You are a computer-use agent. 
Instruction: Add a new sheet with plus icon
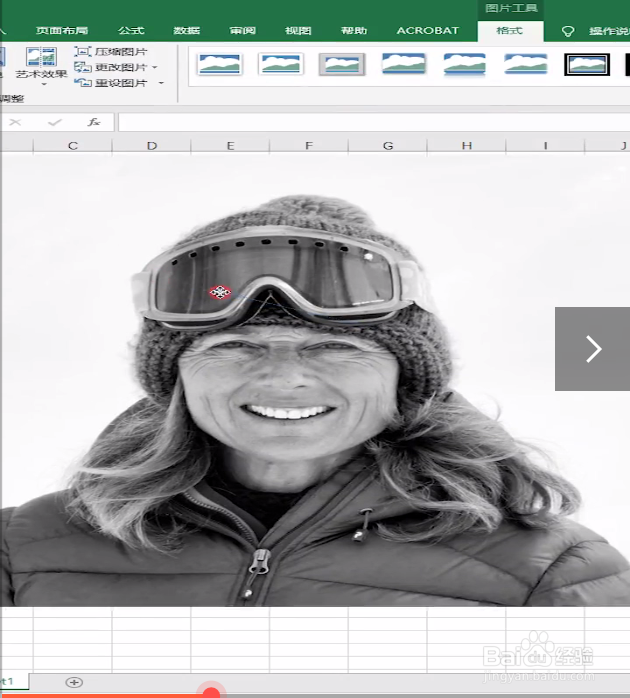point(74,682)
